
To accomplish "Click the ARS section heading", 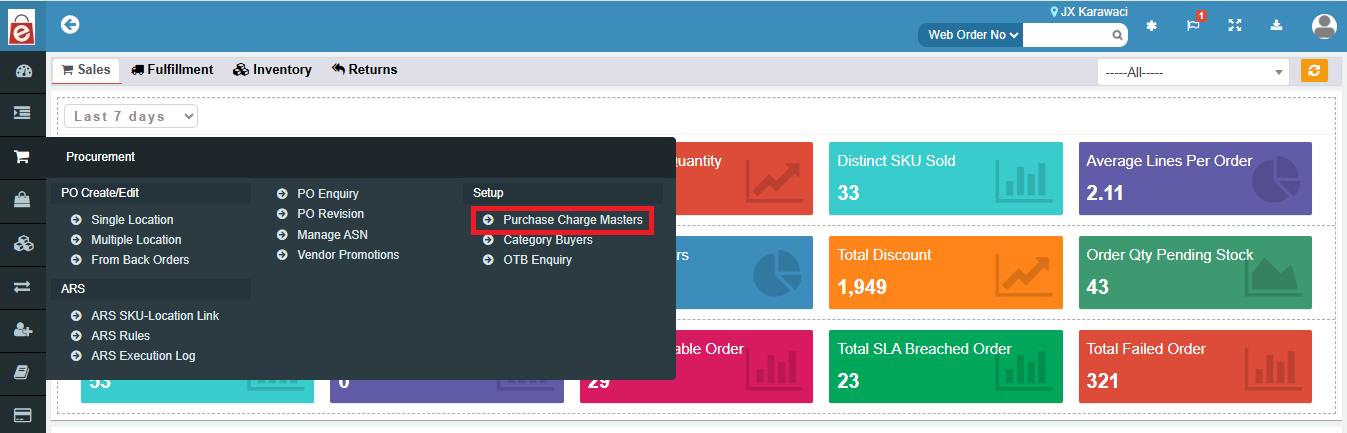I will [151, 289].
